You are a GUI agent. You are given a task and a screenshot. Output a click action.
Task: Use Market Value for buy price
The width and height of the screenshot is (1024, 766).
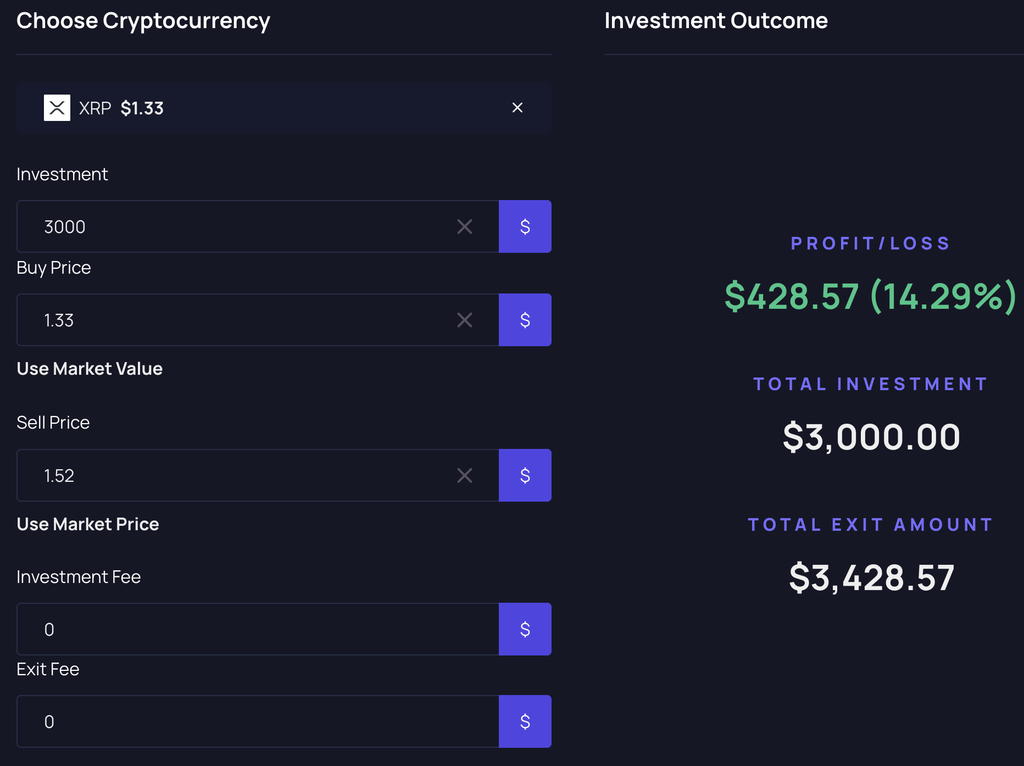89,369
